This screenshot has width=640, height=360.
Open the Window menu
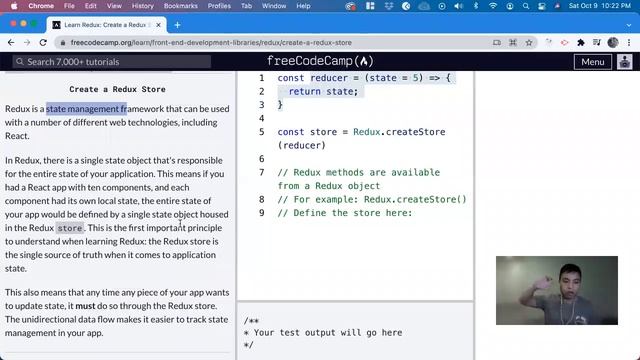point(274,6)
